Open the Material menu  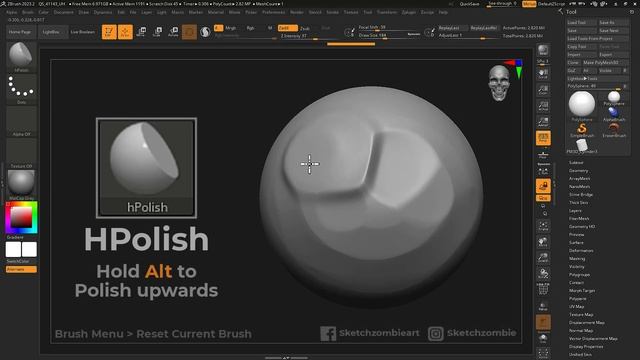click(x=216, y=12)
